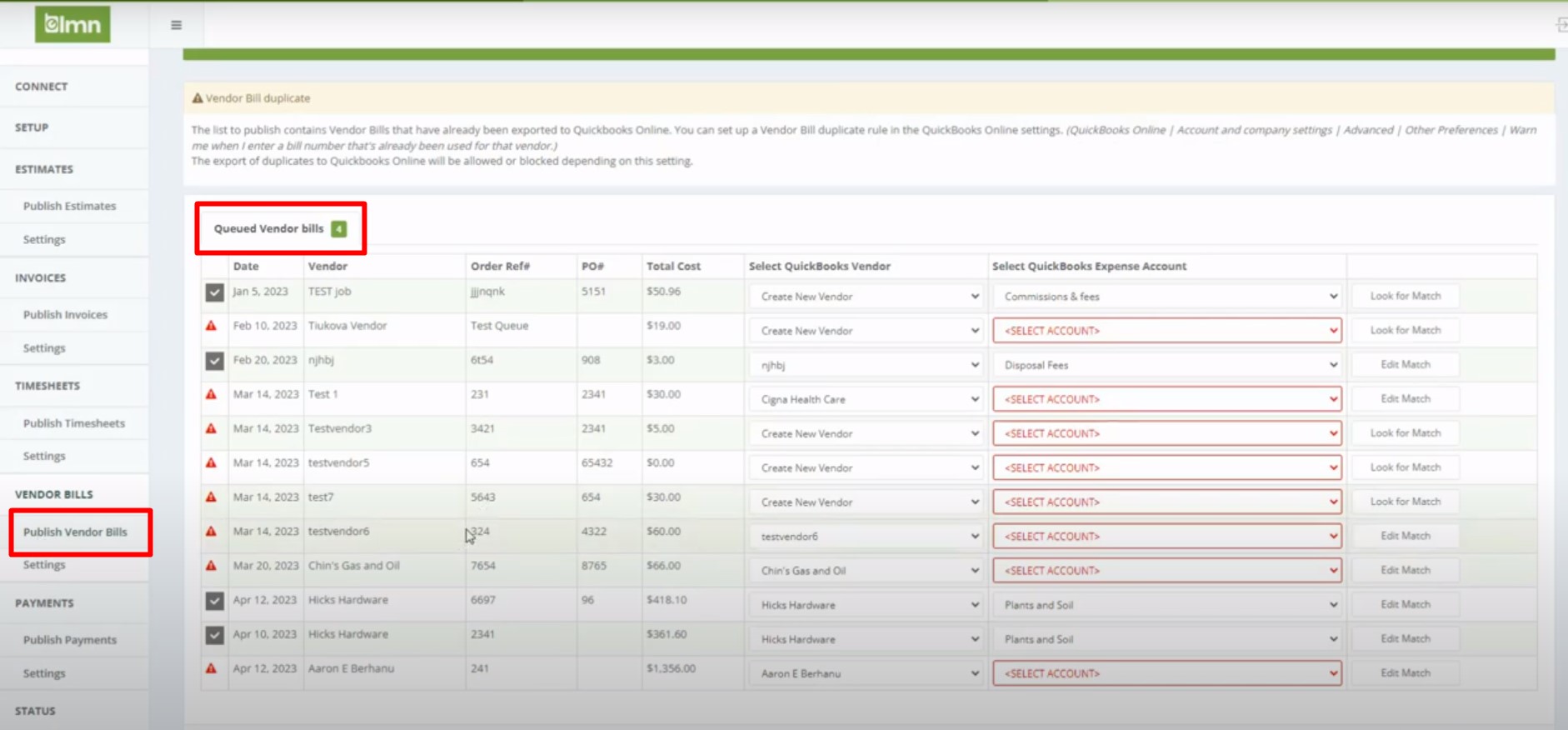Click the green queued bills count badge
This screenshot has width=1568, height=730.
point(338,229)
